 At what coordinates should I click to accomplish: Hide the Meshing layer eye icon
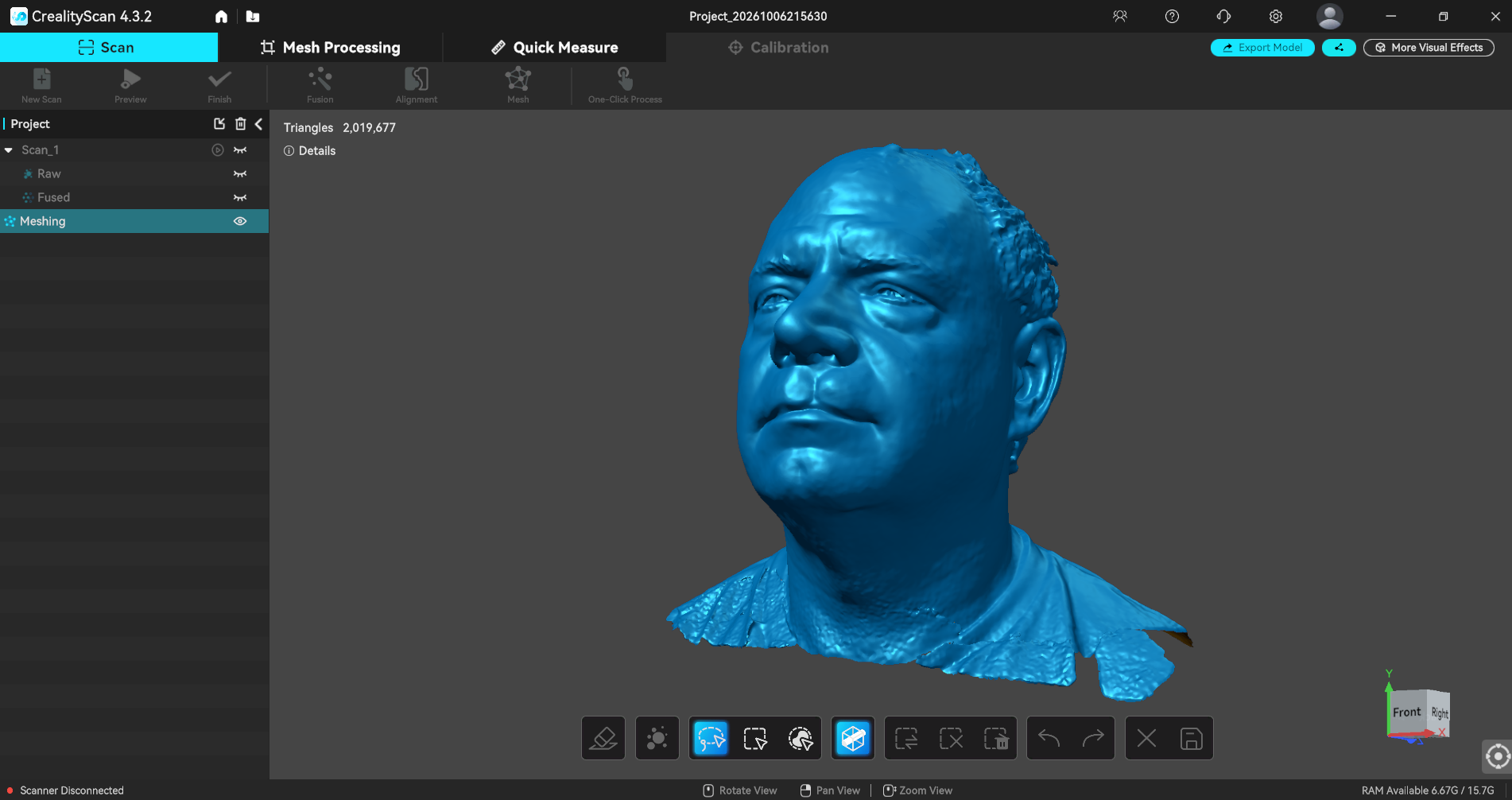pos(240,221)
